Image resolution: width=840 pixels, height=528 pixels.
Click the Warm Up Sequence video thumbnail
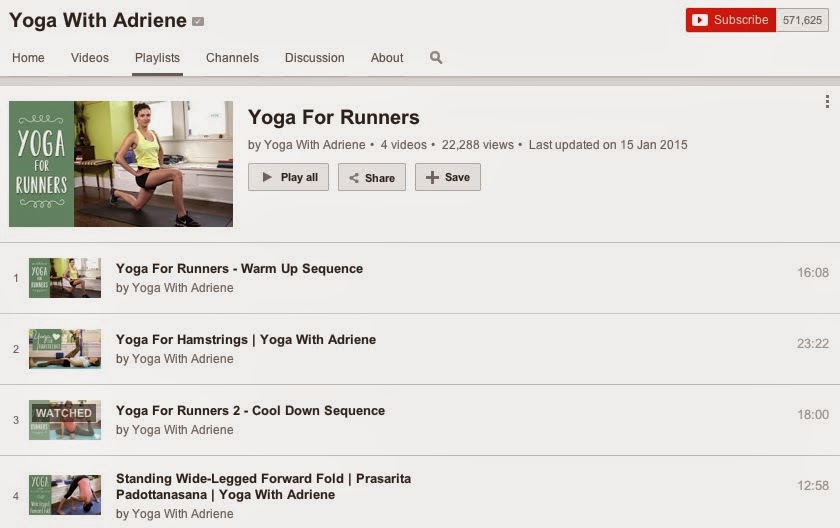pos(65,278)
